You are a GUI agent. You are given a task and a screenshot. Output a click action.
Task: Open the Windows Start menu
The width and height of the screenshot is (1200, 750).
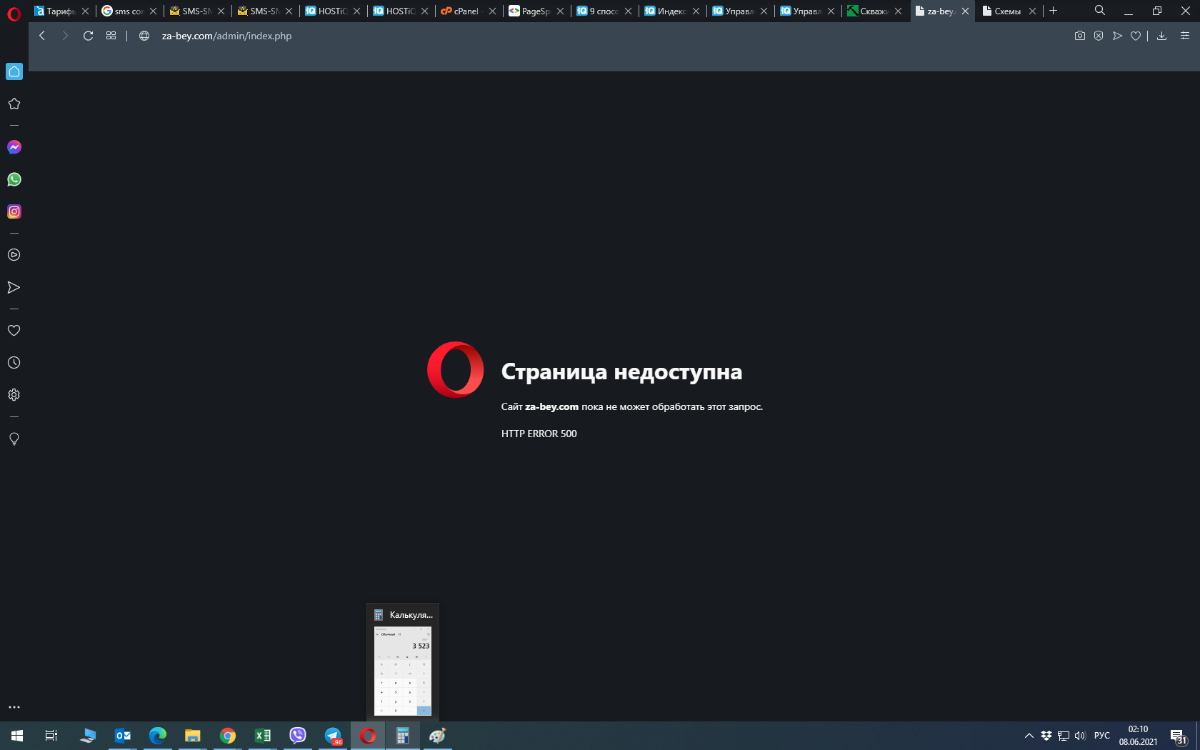coord(17,735)
